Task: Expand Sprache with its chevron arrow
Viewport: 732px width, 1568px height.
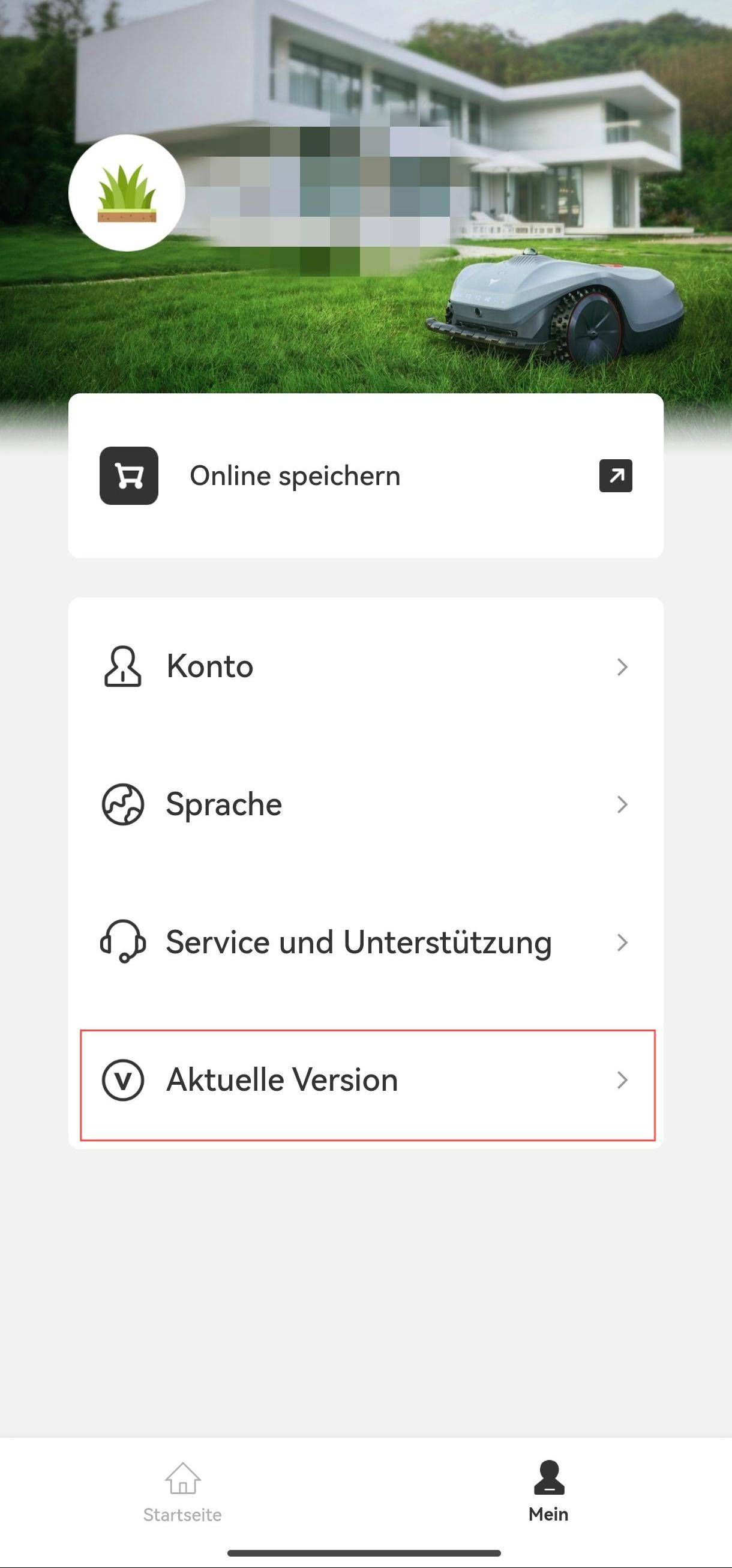Action: pos(622,804)
